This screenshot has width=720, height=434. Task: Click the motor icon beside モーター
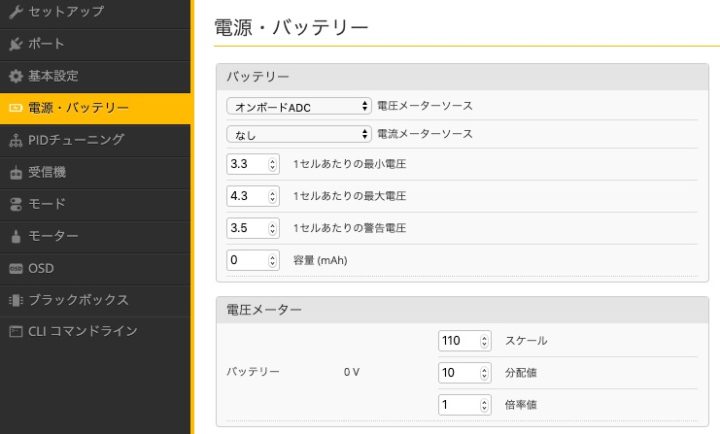coord(15,236)
